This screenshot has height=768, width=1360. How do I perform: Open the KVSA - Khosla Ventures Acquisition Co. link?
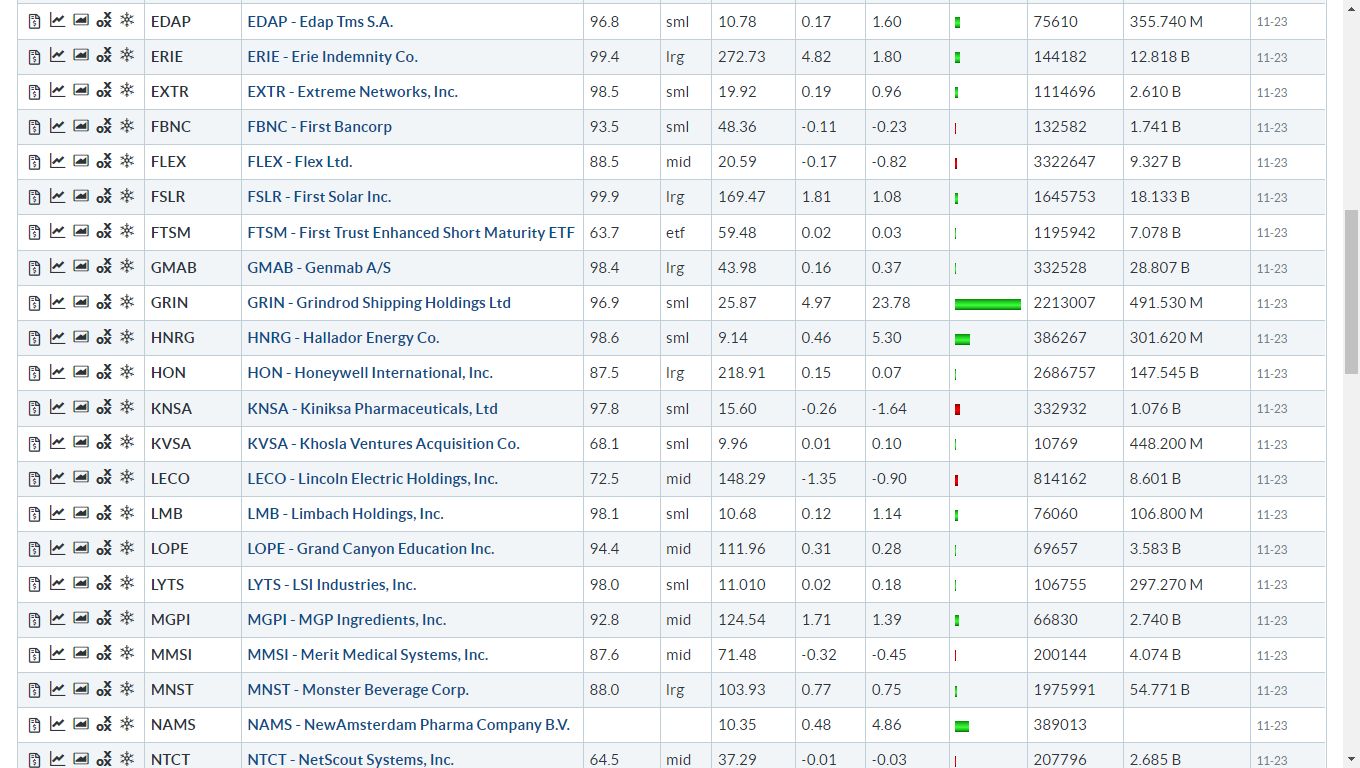pyautogui.click(x=384, y=443)
